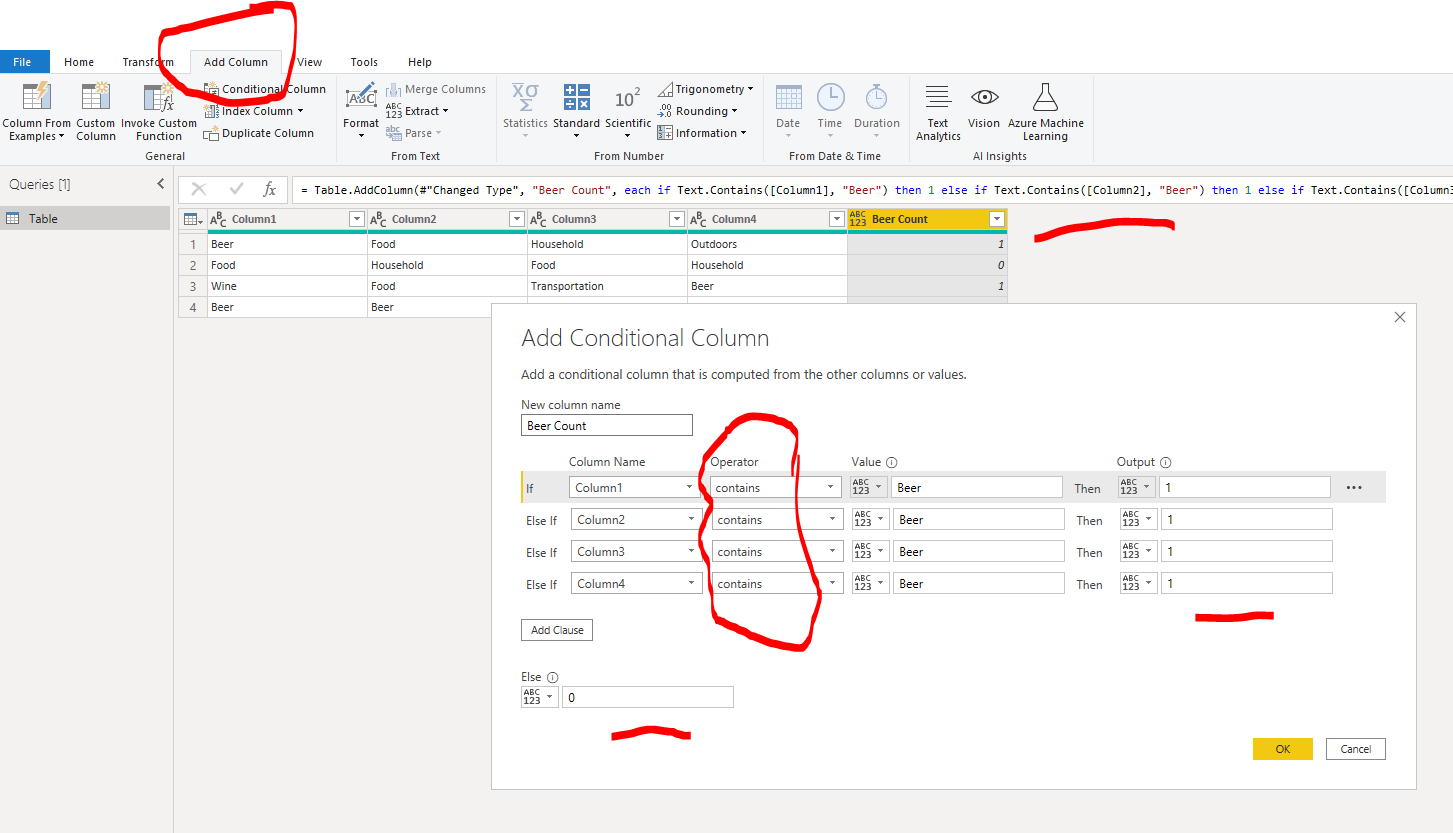Change Column1 data type icon
The height and width of the screenshot is (833, 1453).
tap(219, 219)
